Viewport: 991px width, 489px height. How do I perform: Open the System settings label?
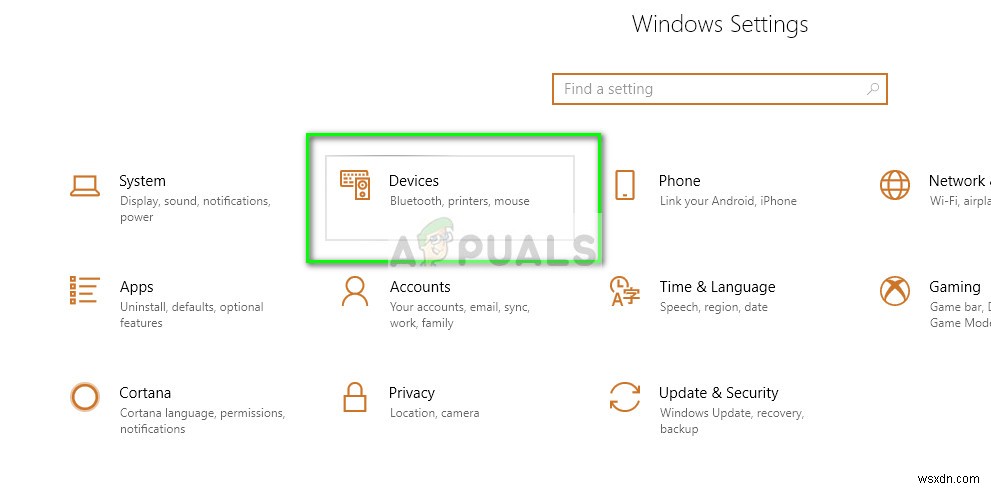pyautogui.click(x=142, y=181)
